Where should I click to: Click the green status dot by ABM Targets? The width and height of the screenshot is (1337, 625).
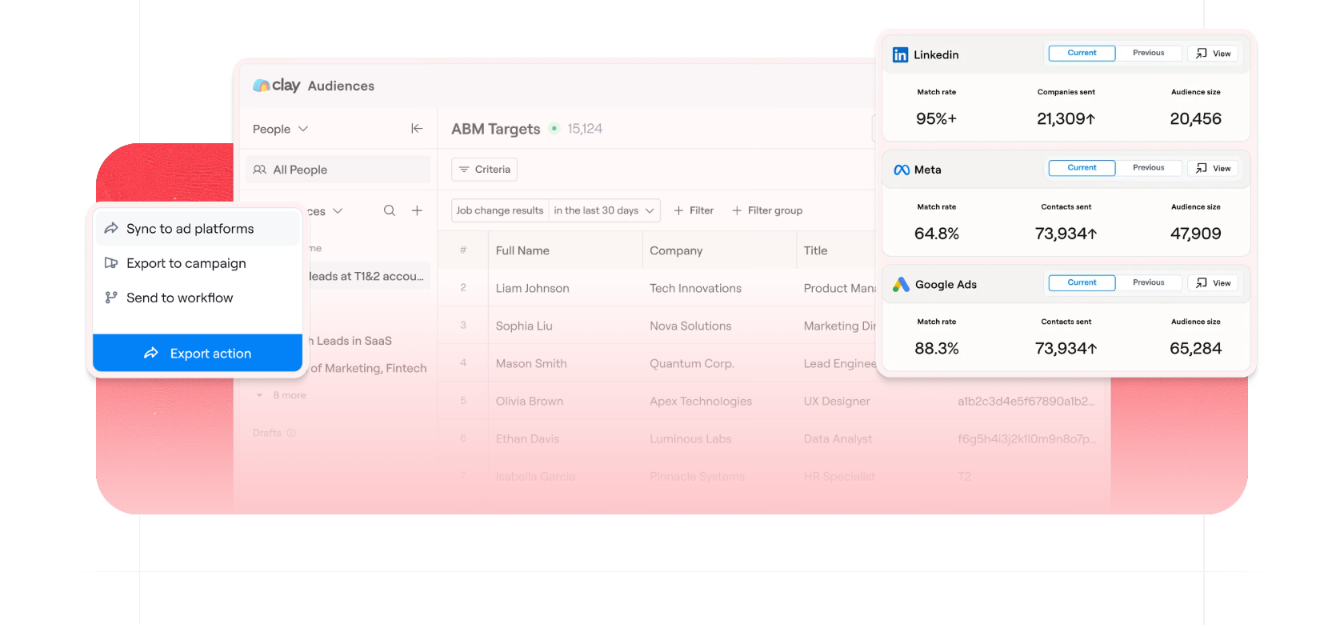coord(554,128)
